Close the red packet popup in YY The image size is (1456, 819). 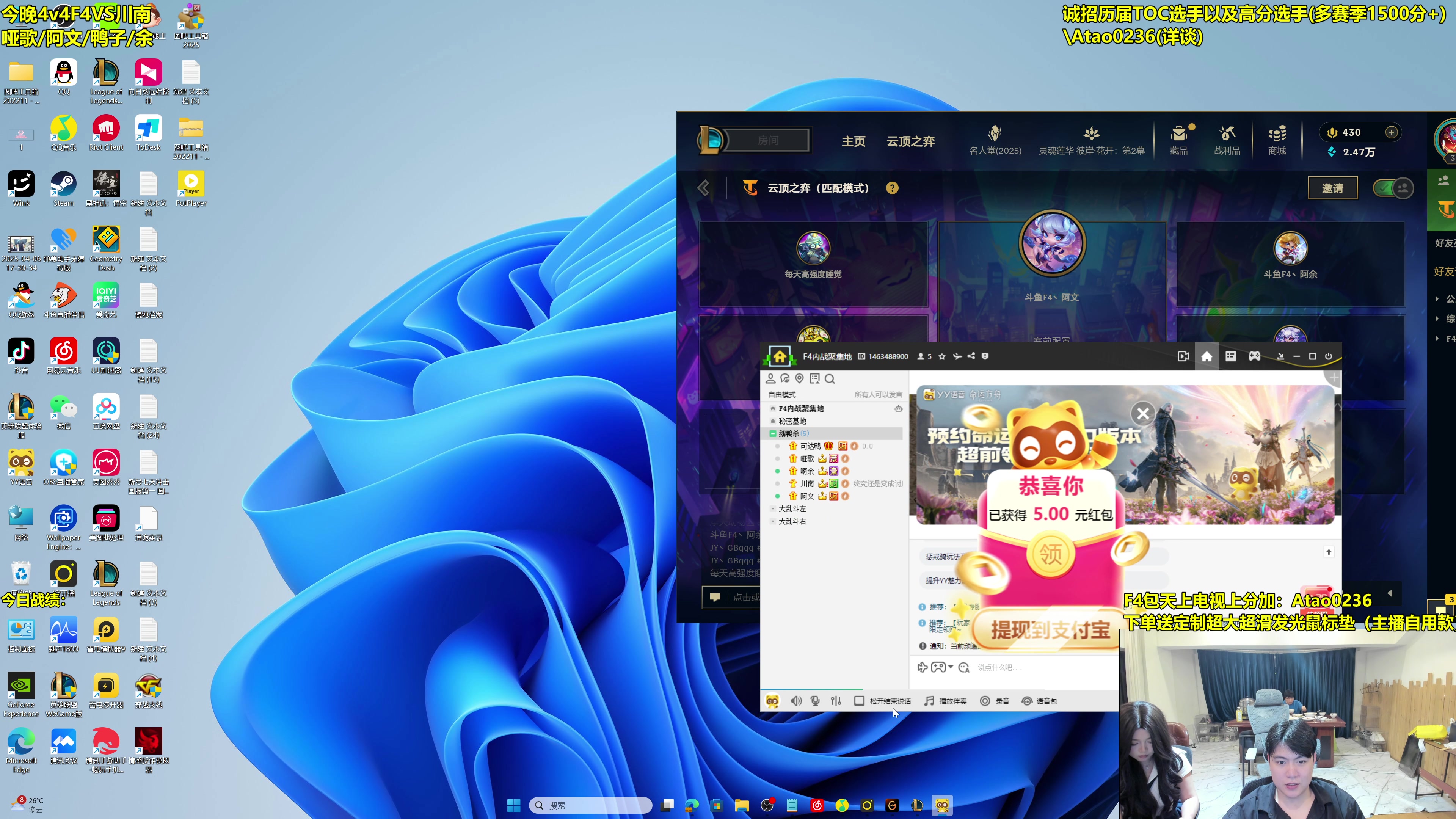pos(1143,414)
